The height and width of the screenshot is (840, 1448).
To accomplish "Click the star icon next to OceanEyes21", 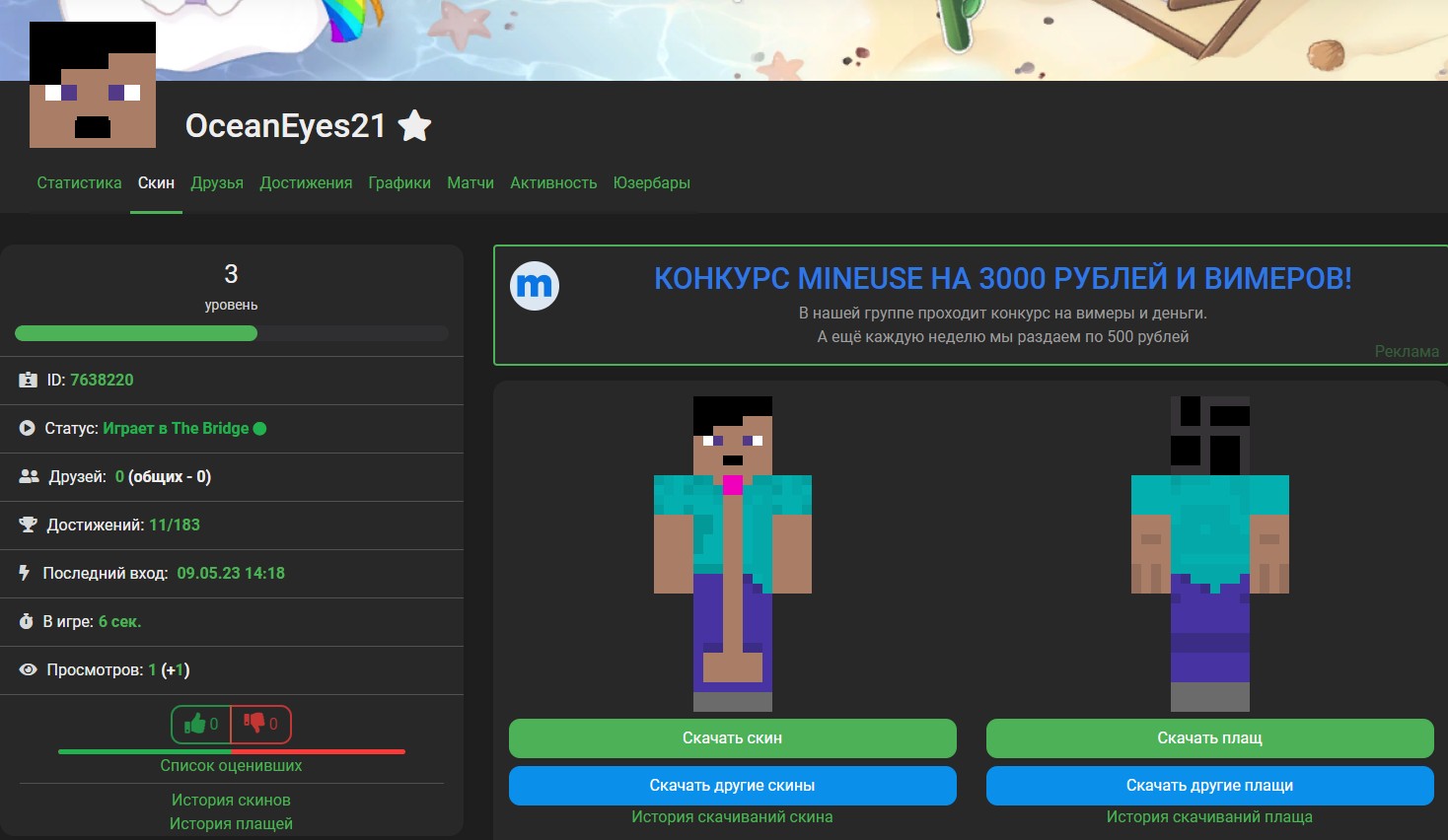I will (x=414, y=126).
